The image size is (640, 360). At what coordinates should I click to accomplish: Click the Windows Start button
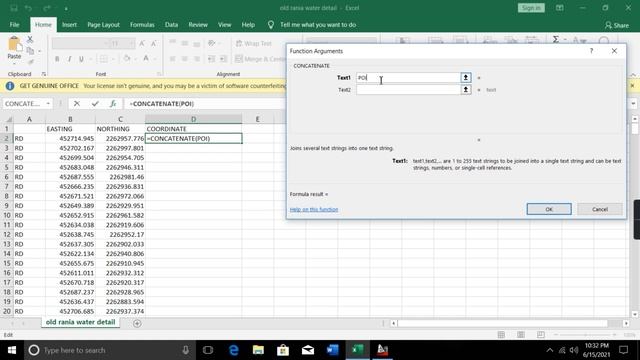pyautogui.click(x=12, y=350)
